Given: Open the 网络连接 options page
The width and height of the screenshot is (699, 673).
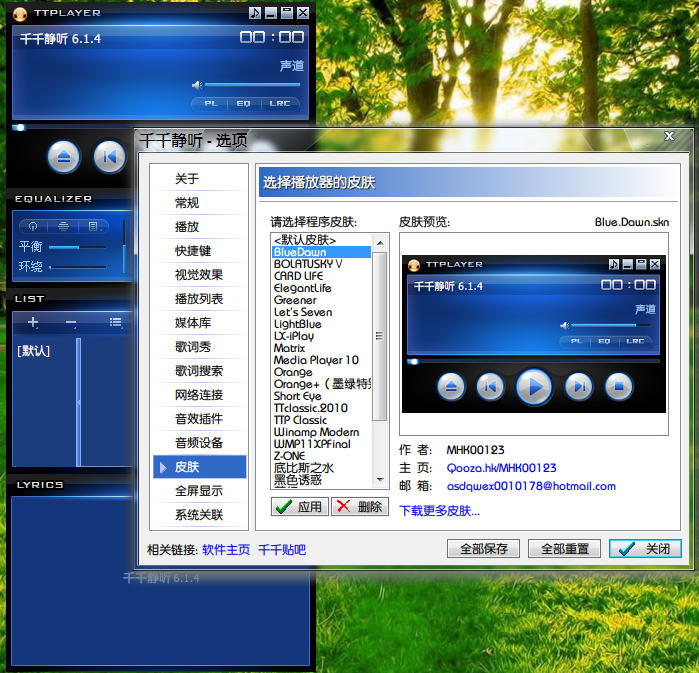Looking at the screenshot, I should click(x=200, y=395).
